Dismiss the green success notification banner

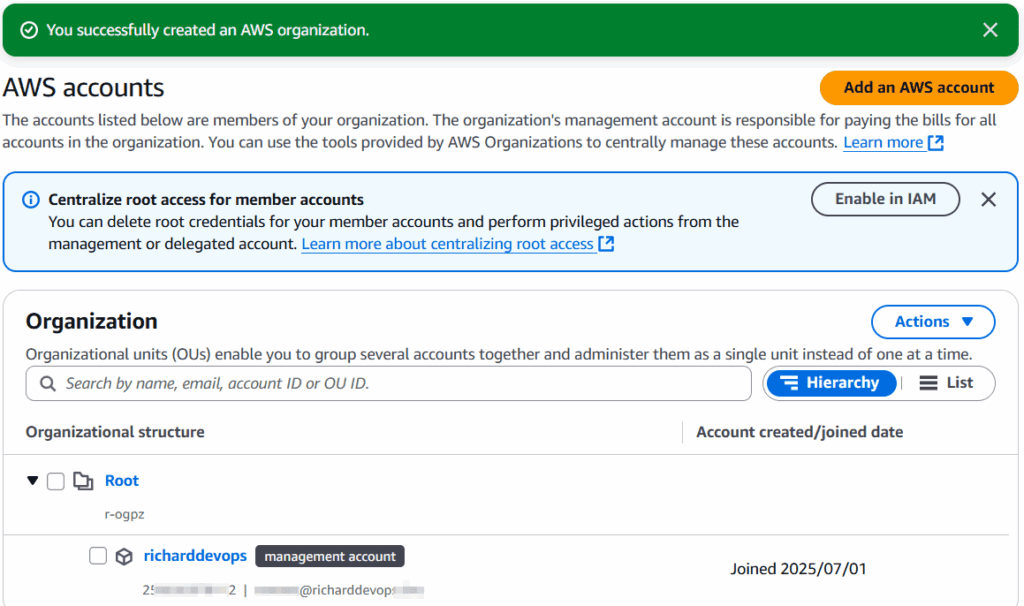coord(990,30)
